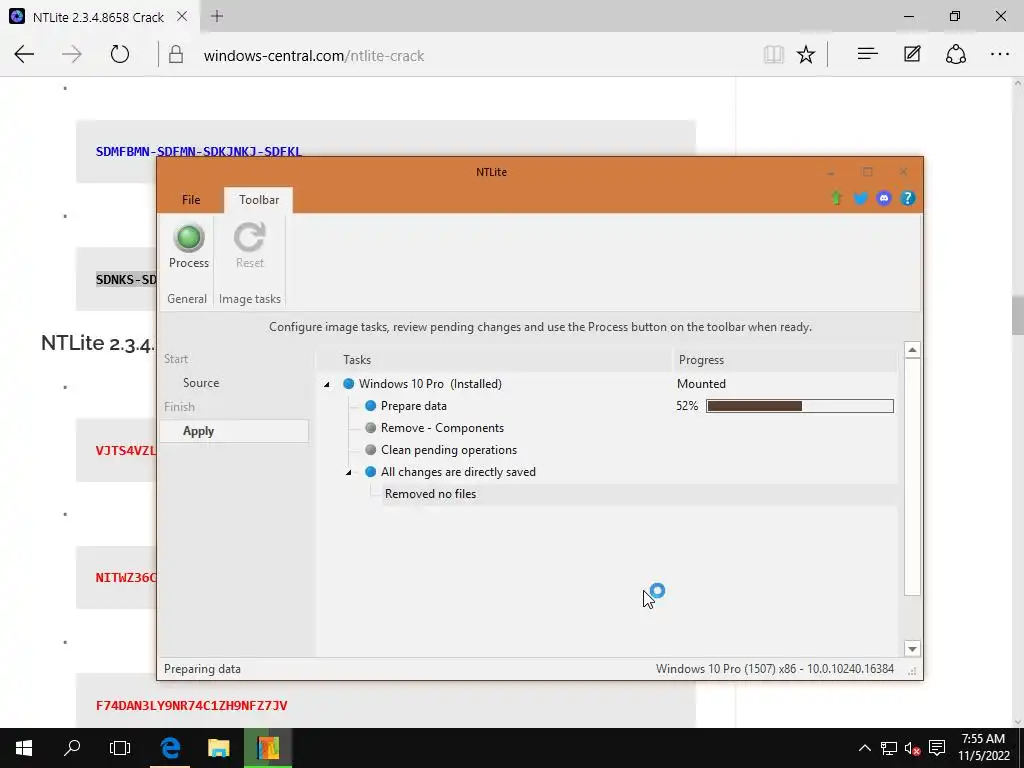
Task: Open the Reading view book icon
Action: (x=773, y=55)
